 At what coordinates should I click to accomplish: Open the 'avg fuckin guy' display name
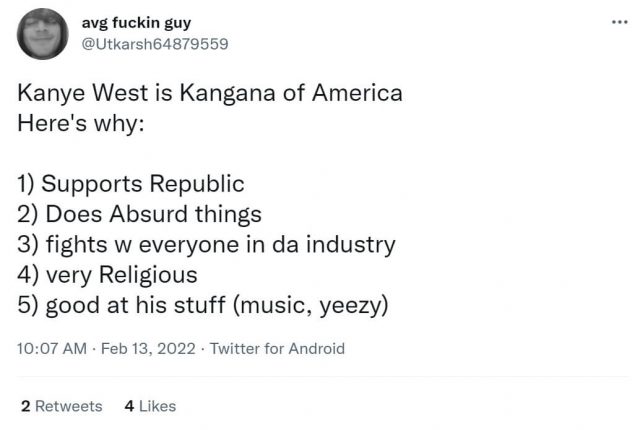point(135,22)
